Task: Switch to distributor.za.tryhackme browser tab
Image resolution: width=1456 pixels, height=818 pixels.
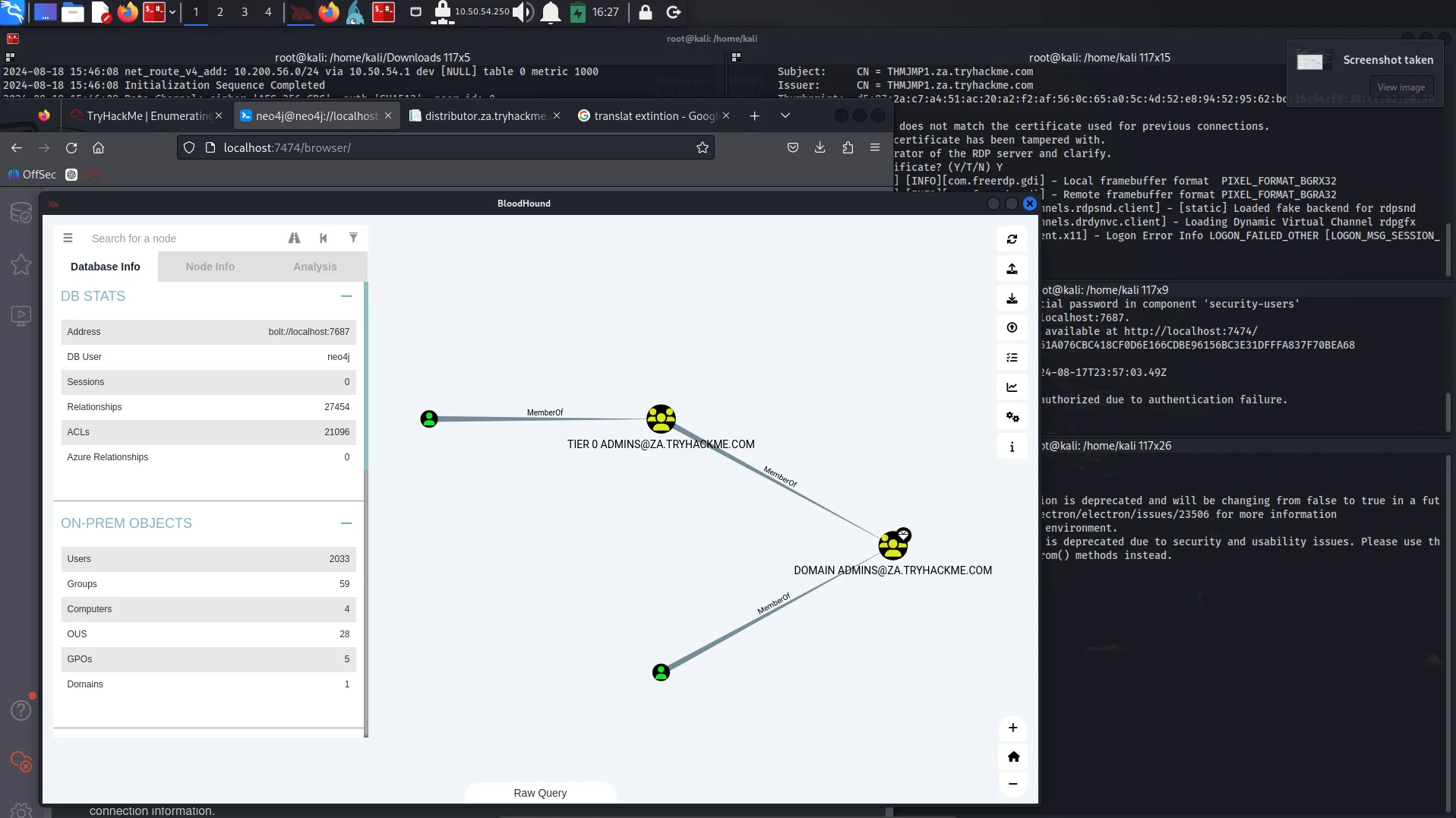Action: pos(486,115)
